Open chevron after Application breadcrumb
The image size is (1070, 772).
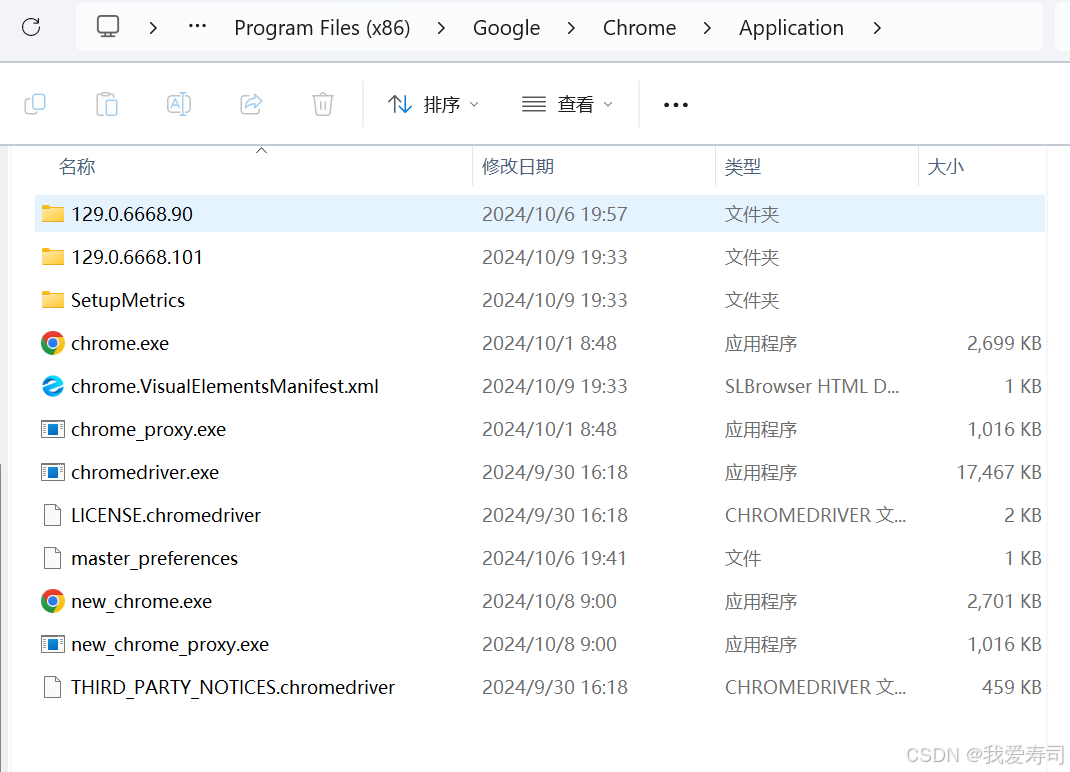[x=878, y=28]
